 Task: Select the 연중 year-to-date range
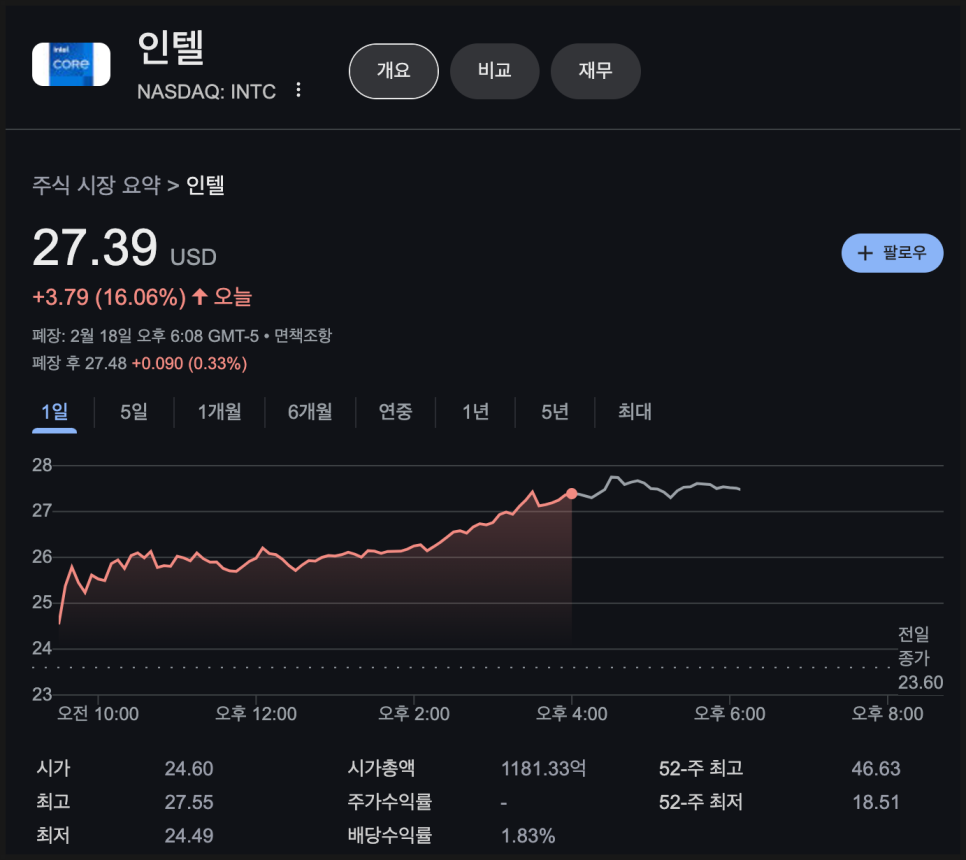point(396,412)
